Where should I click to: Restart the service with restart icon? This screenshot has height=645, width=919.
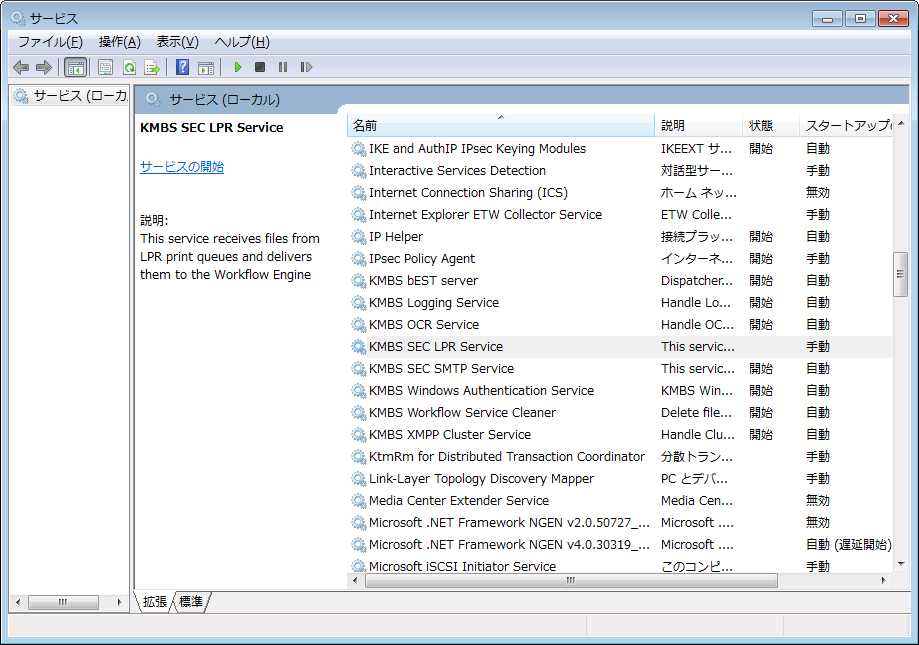pos(306,67)
